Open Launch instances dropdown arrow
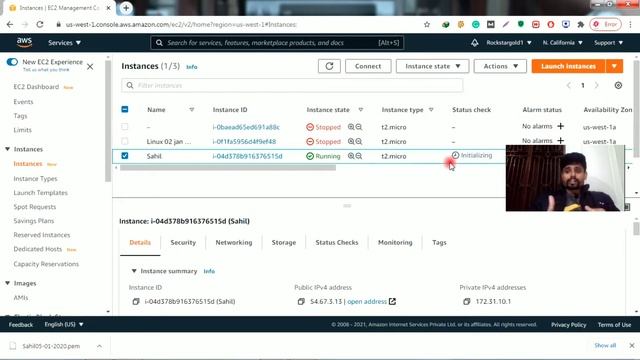The image size is (640, 360). pos(614,66)
